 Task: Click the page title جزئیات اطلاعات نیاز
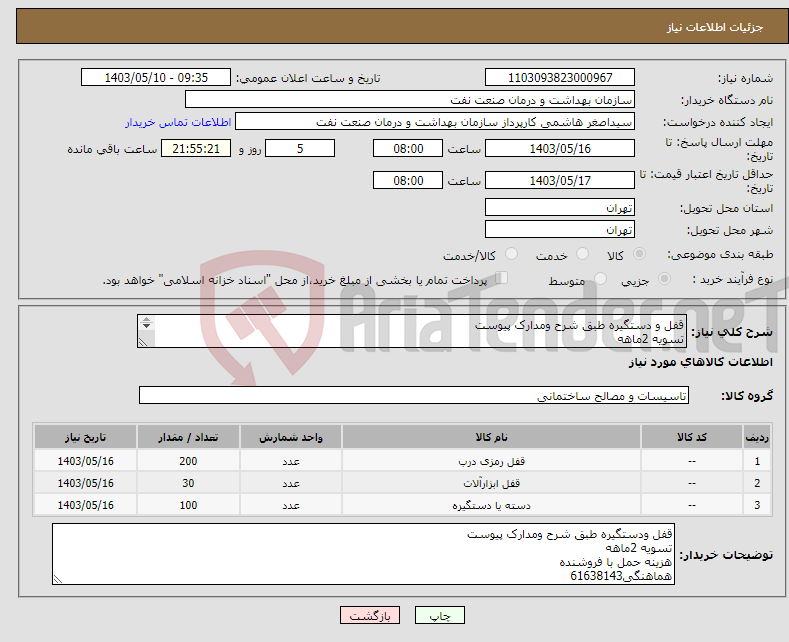click(715, 27)
